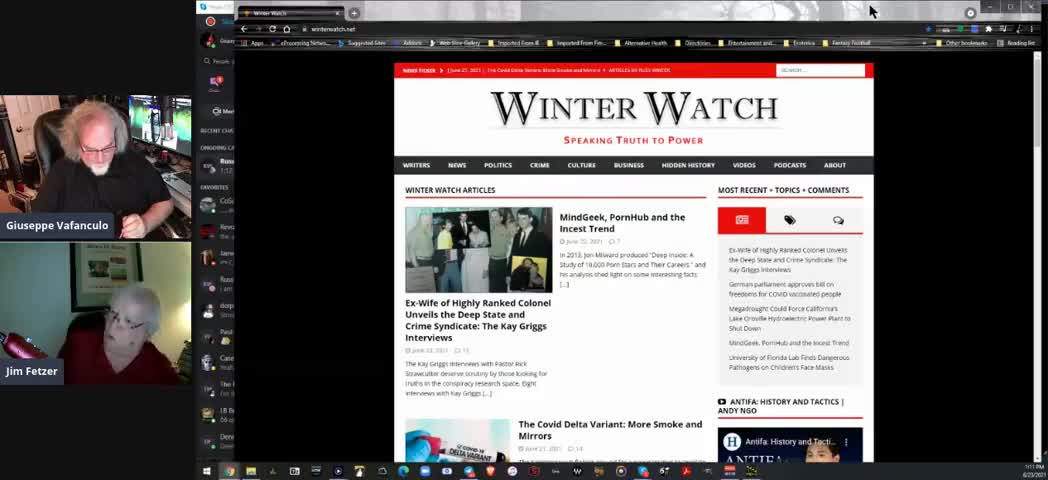Viewport: 1048px width, 480px height.
Task: Click the Skype Meet Now button
Action: 223,112
